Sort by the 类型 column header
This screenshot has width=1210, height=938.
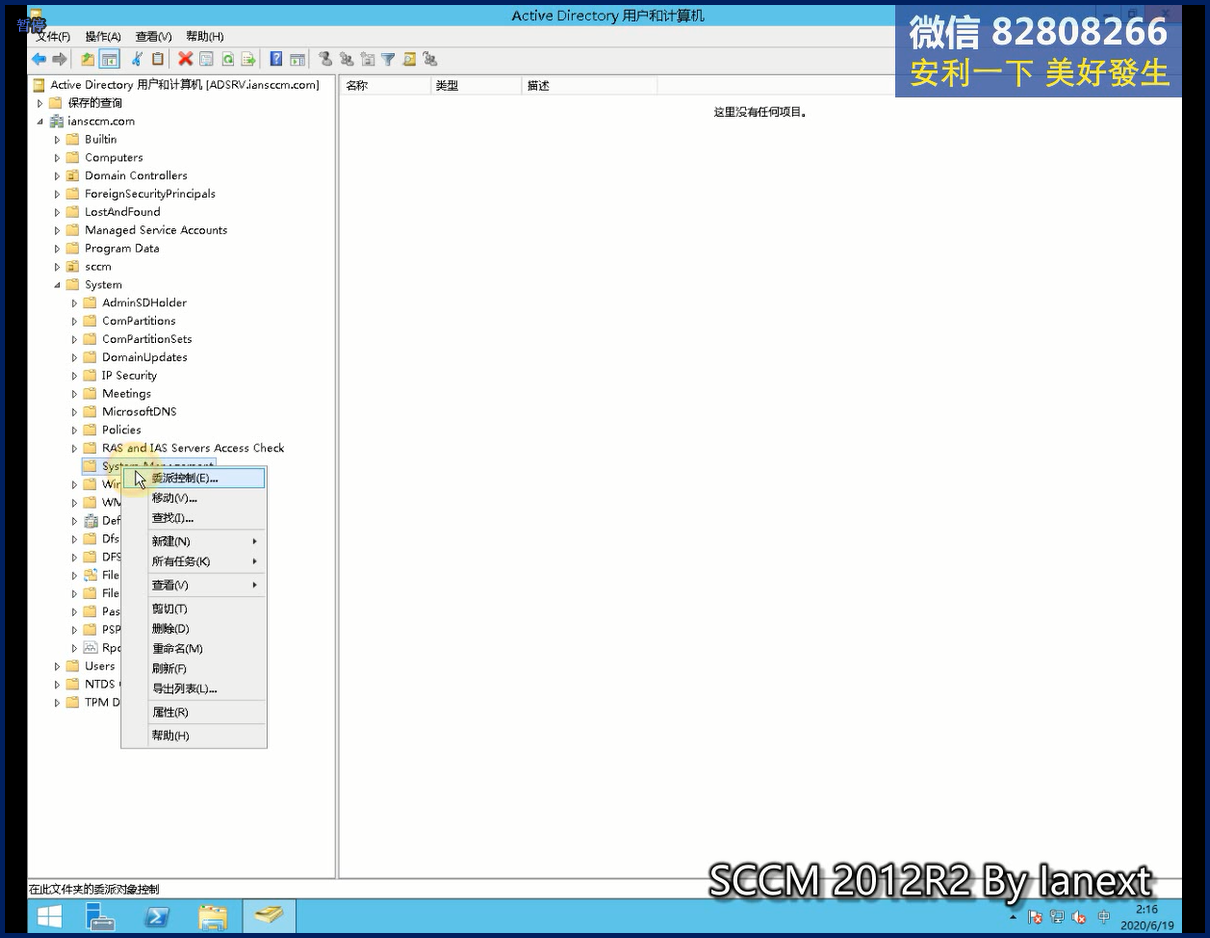[477, 86]
